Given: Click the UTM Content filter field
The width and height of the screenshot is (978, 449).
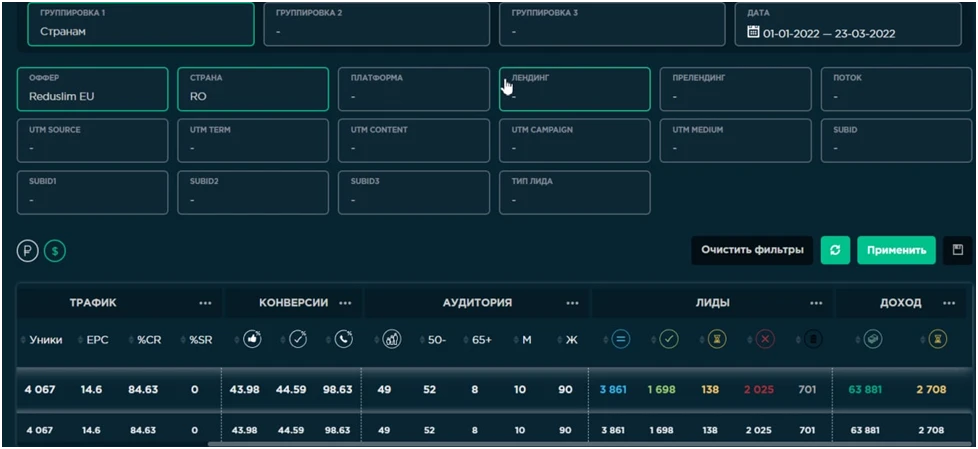Looking at the screenshot, I should pyautogui.click(x=414, y=141).
